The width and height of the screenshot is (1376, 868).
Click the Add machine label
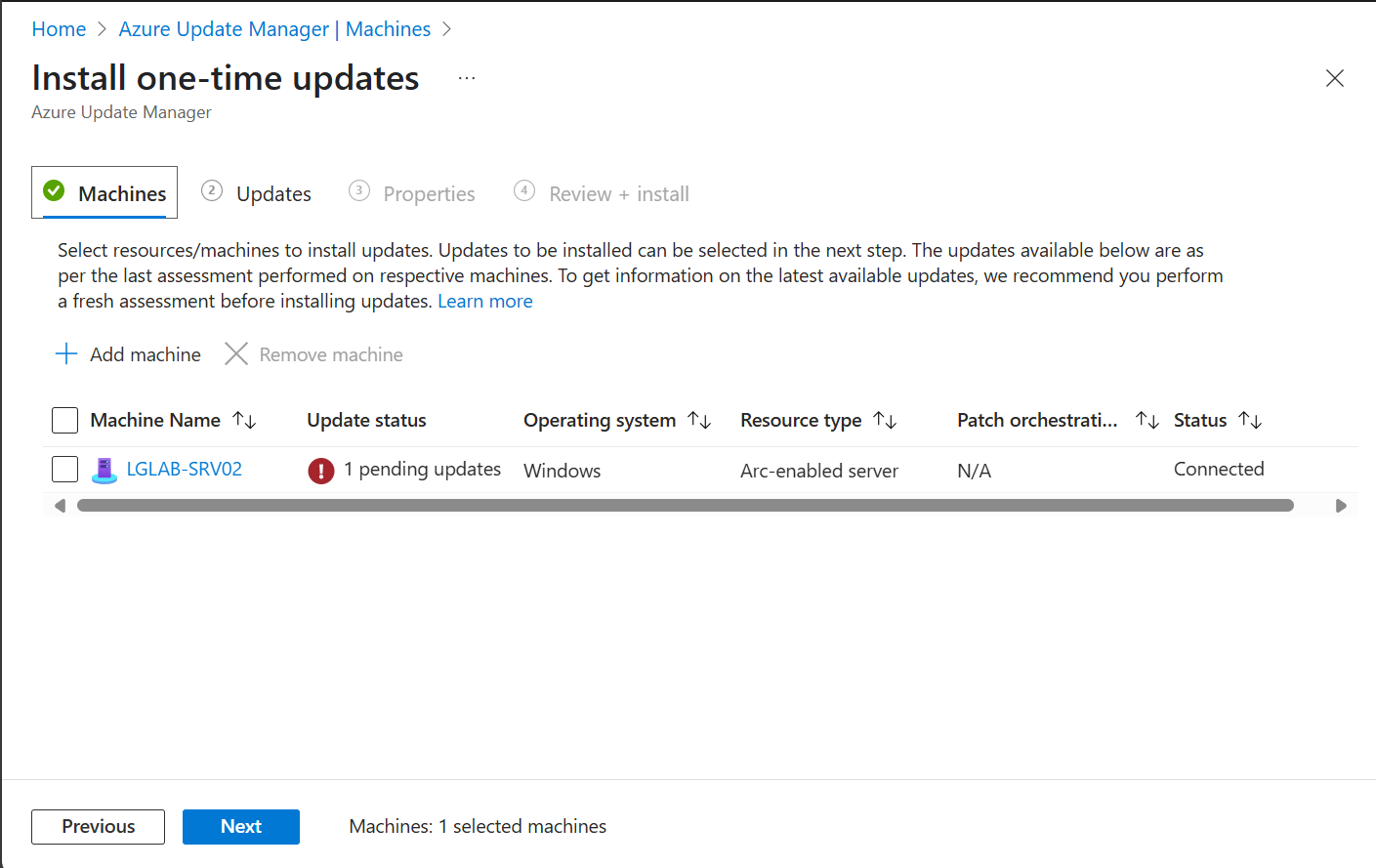coord(146,354)
